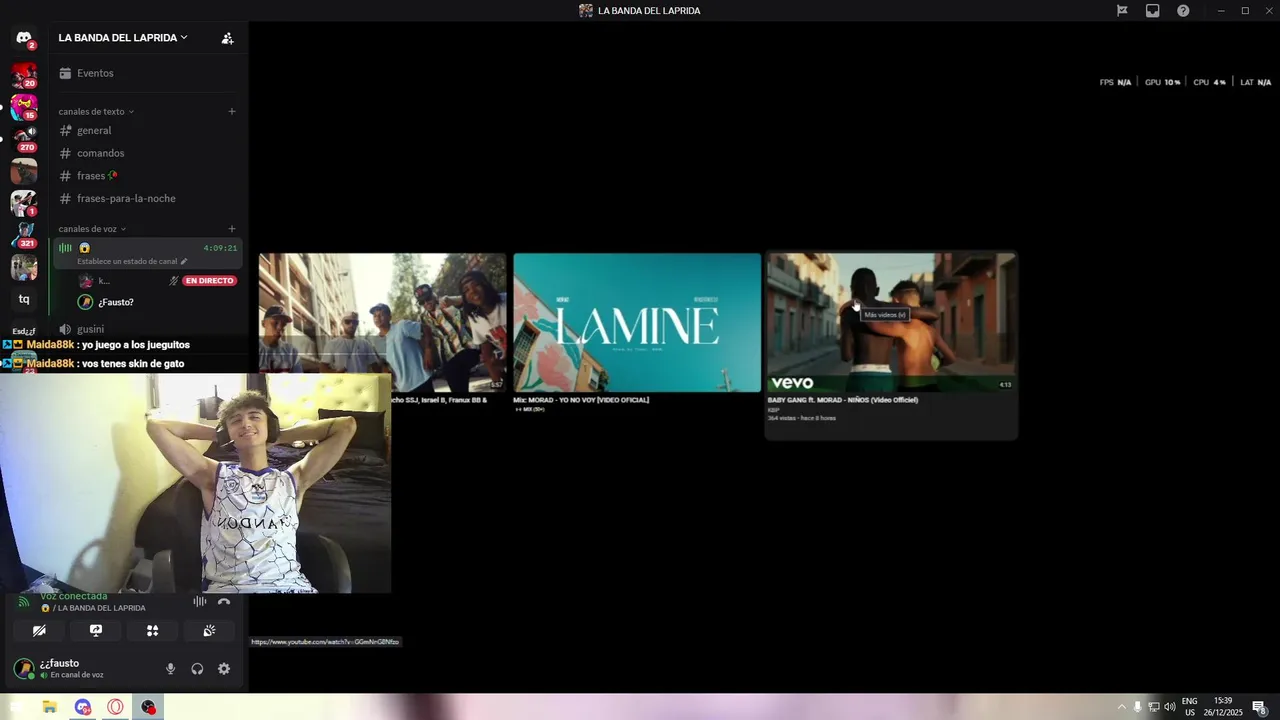Open OBS icon on taskbar
The height and width of the screenshot is (720, 1280).
tap(149, 707)
